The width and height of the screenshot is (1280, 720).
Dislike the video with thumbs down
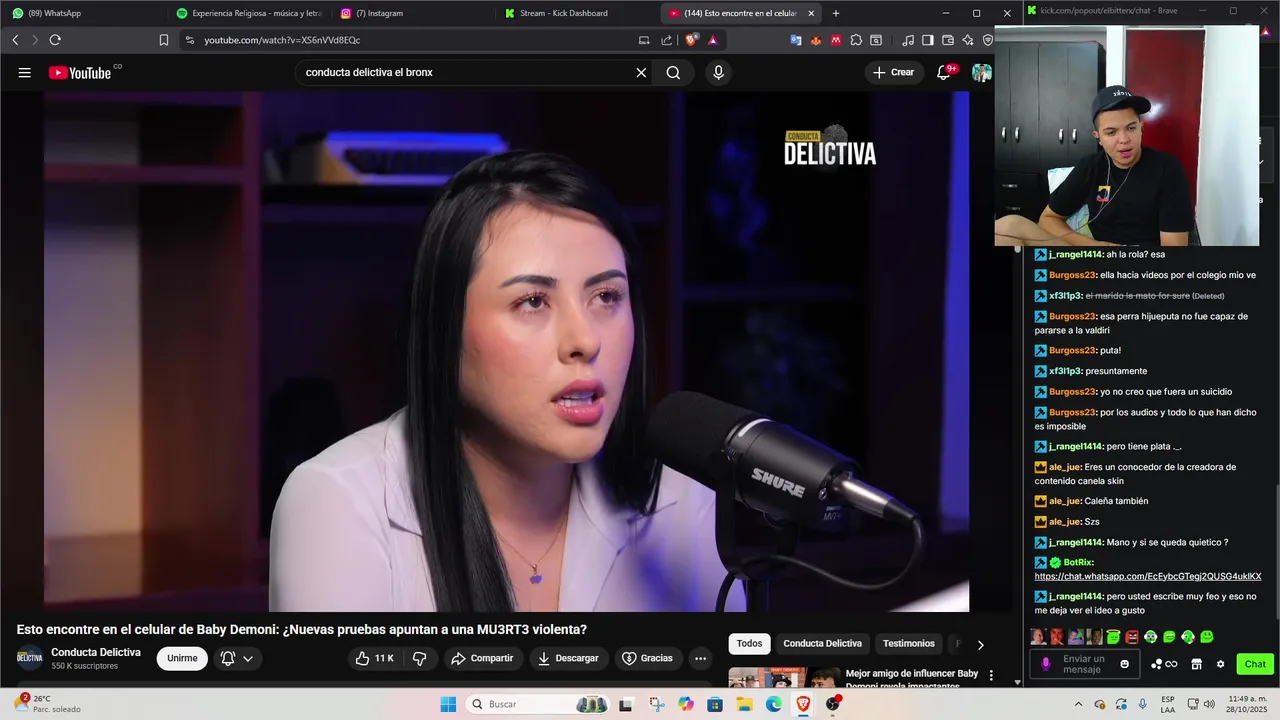click(420, 658)
